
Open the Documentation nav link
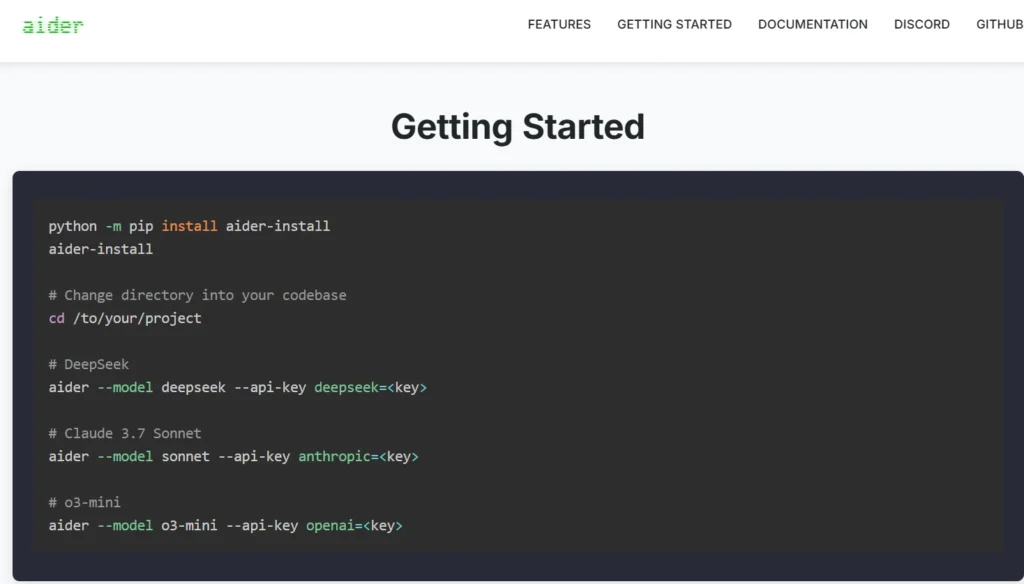[812, 24]
